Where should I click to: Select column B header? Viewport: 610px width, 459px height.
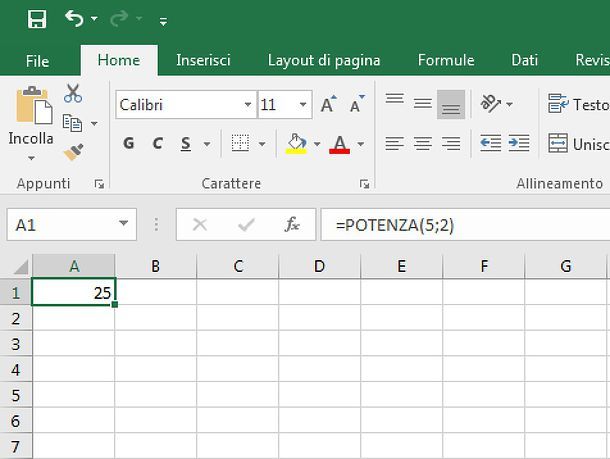coord(156,266)
